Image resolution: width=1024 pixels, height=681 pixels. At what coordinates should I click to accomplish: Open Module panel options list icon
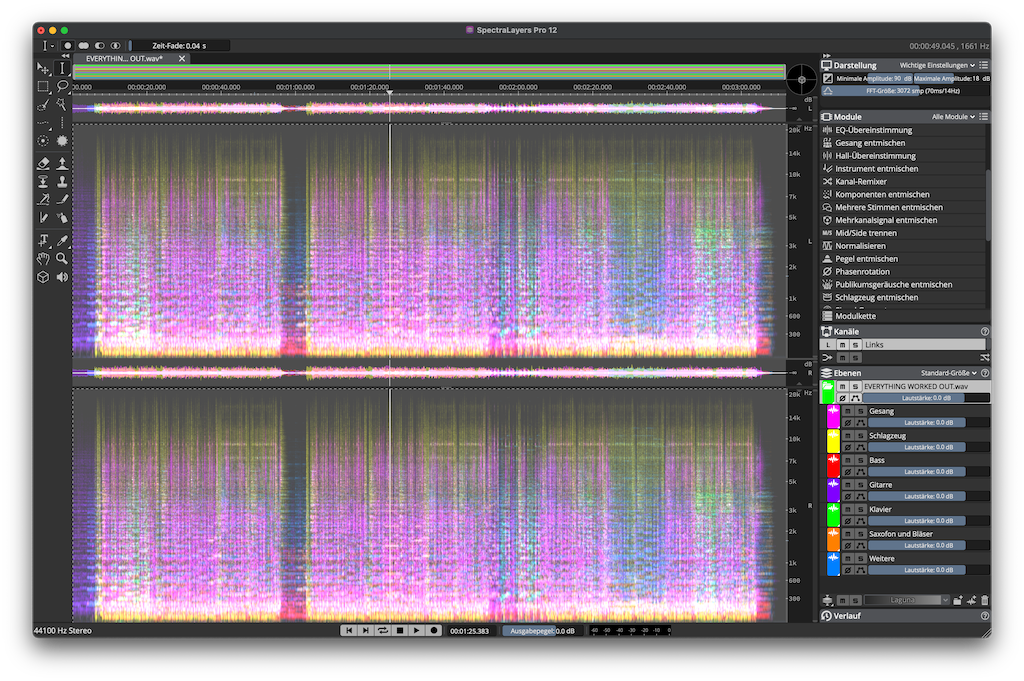coord(984,116)
